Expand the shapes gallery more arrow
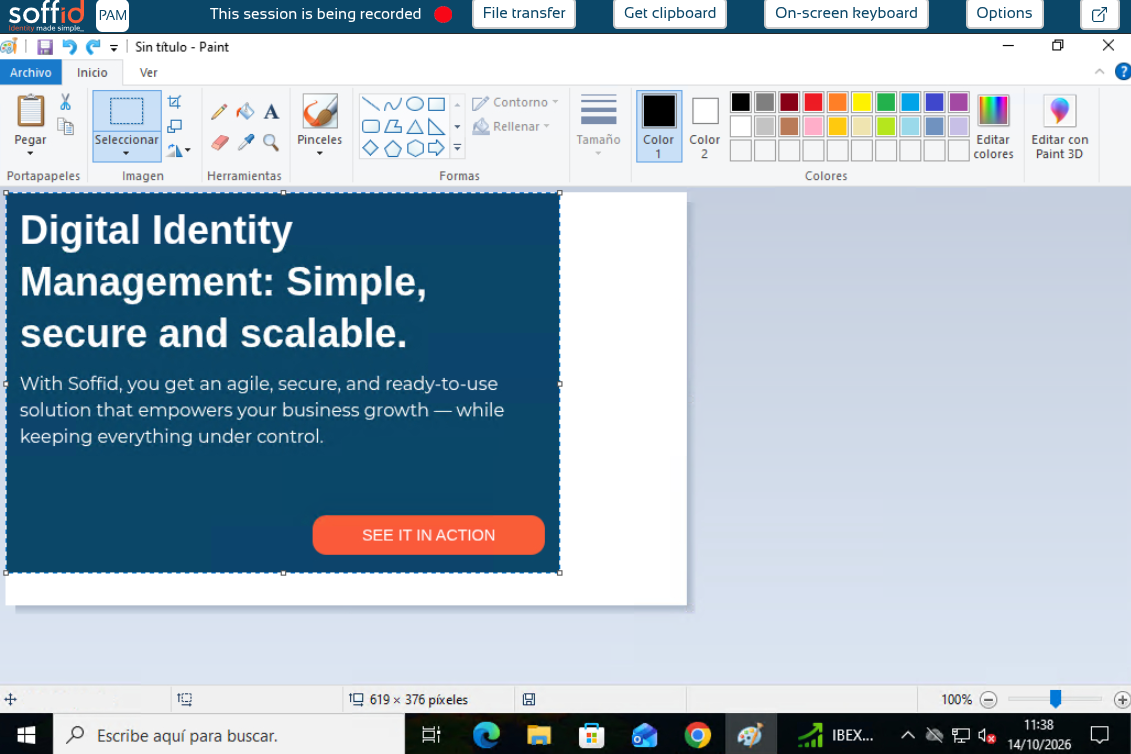Image resolution: width=1131 pixels, height=754 pixels. 457,148
